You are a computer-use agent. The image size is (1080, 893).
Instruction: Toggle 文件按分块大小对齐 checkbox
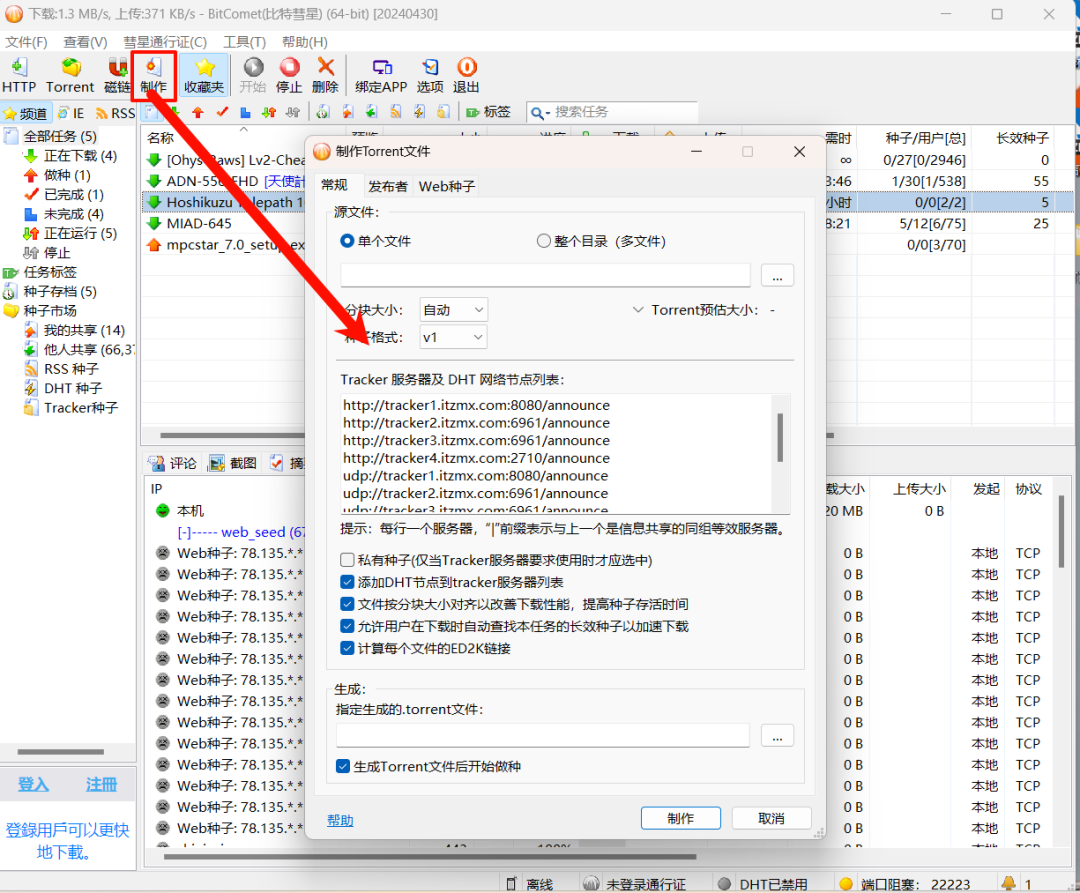(348, 604)
